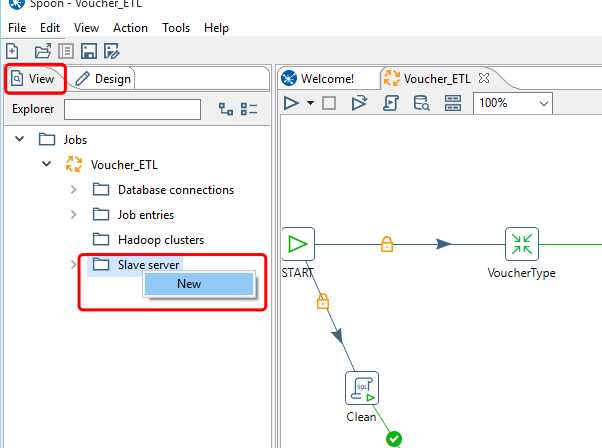602x448 pixels.
Task: Open the View menu in the menu bar
Action: [86, 28]
